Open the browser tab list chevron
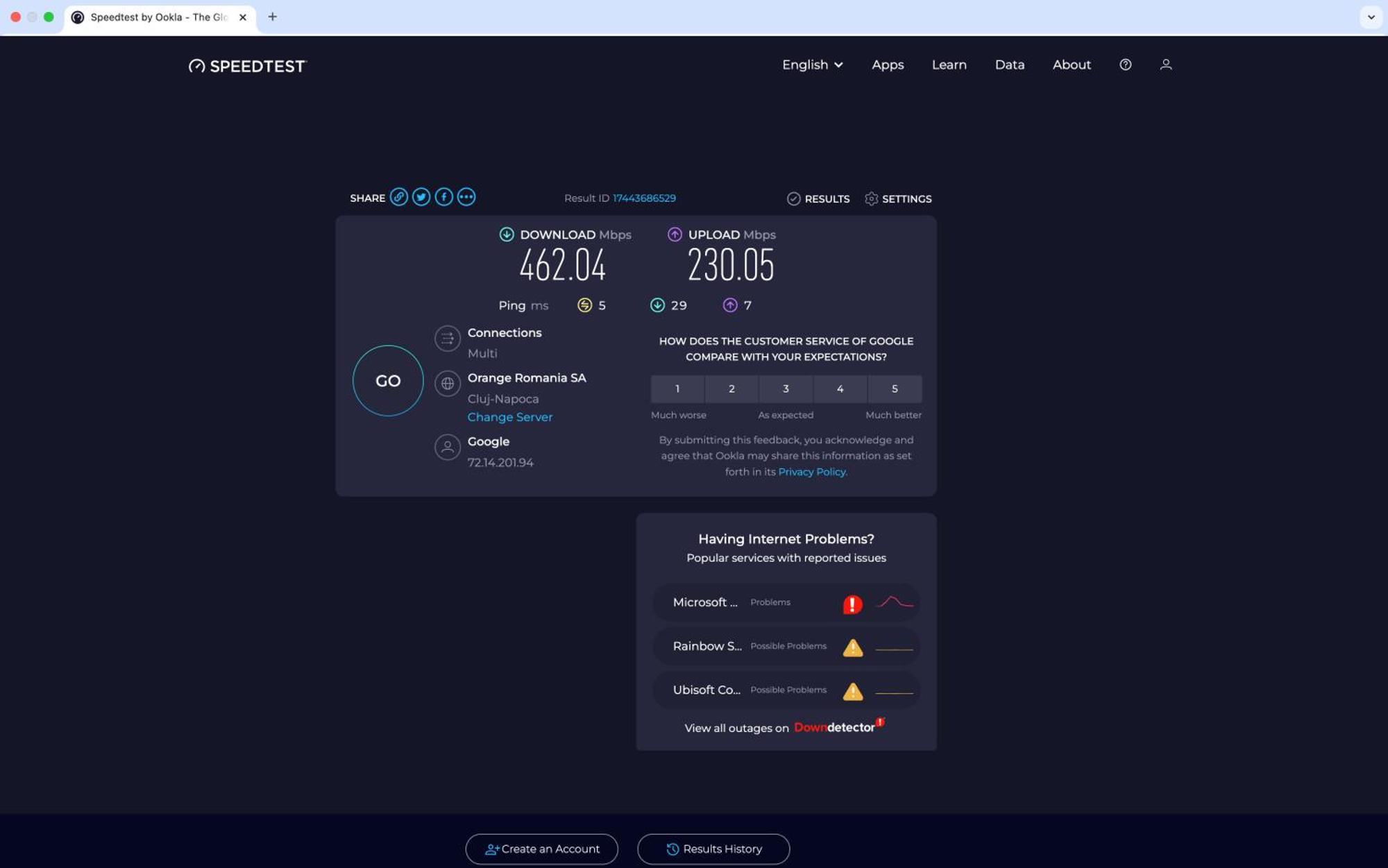The height and width of the screenshot is (868, 1388). coord(1371,17)
